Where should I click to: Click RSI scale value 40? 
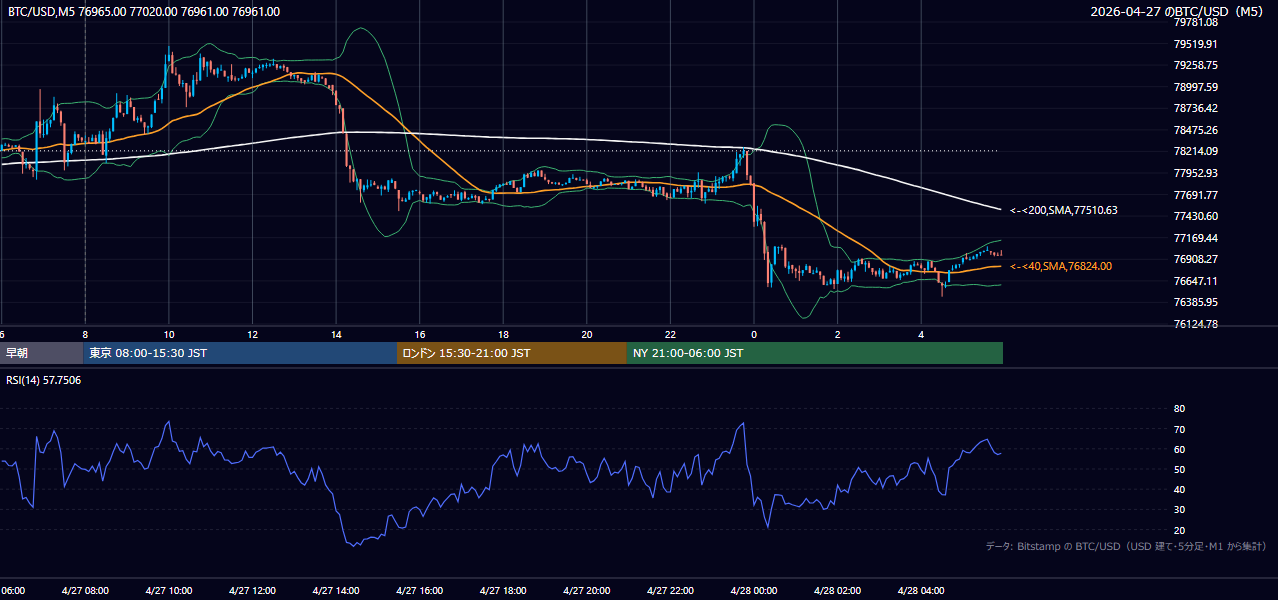pos(1179,489)
